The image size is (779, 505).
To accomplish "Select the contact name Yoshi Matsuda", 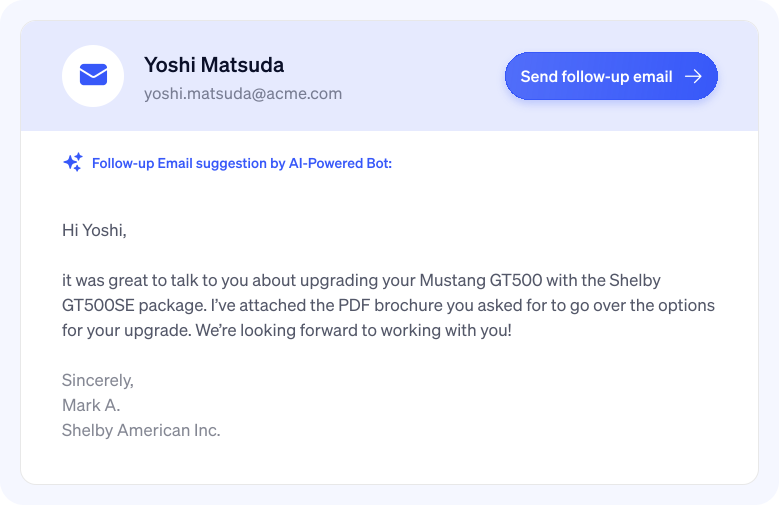I will (x=214, y=65).
